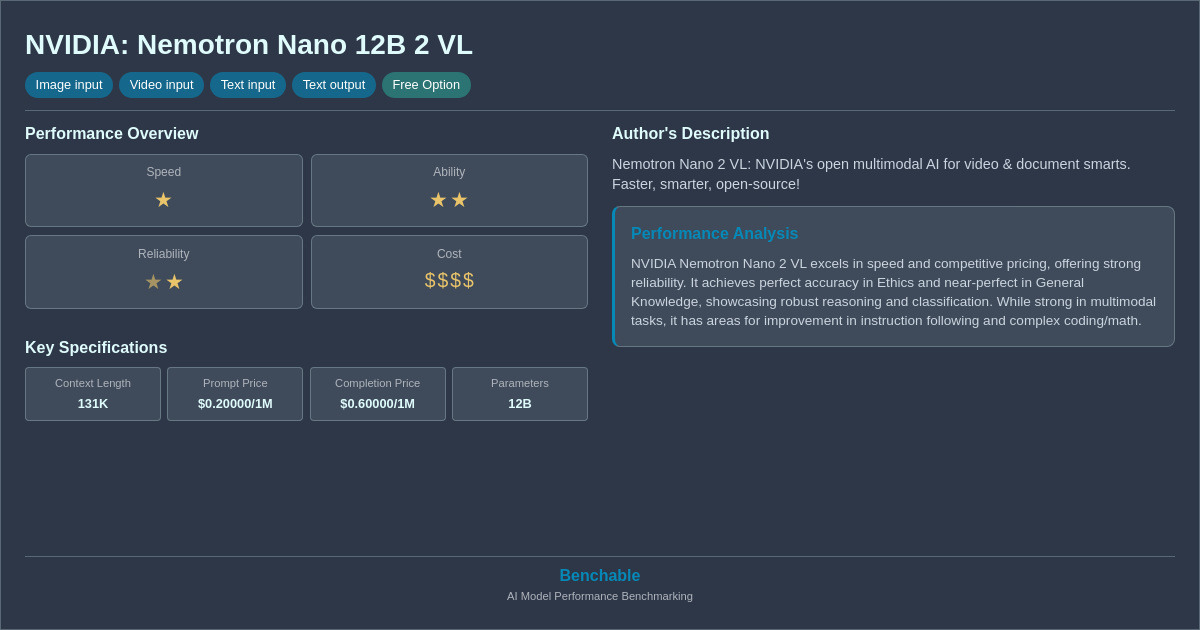Select the filled Reliability star icon
The image size is (1200, 630).
tap(174, 281)
